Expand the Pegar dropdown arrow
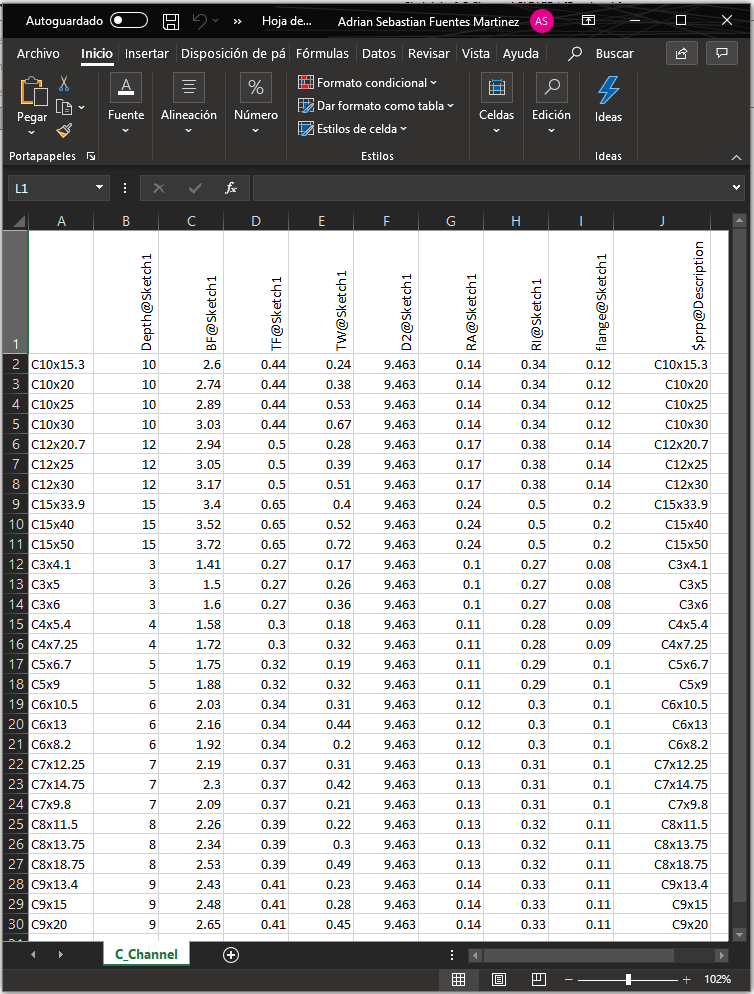This screenshot has width=754, height=994. click(x=32, y=132)
